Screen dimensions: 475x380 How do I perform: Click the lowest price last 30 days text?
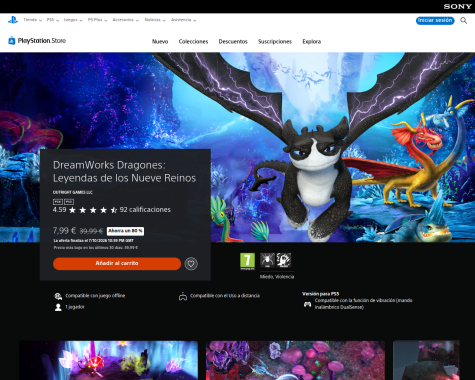(x=96, y=248)
